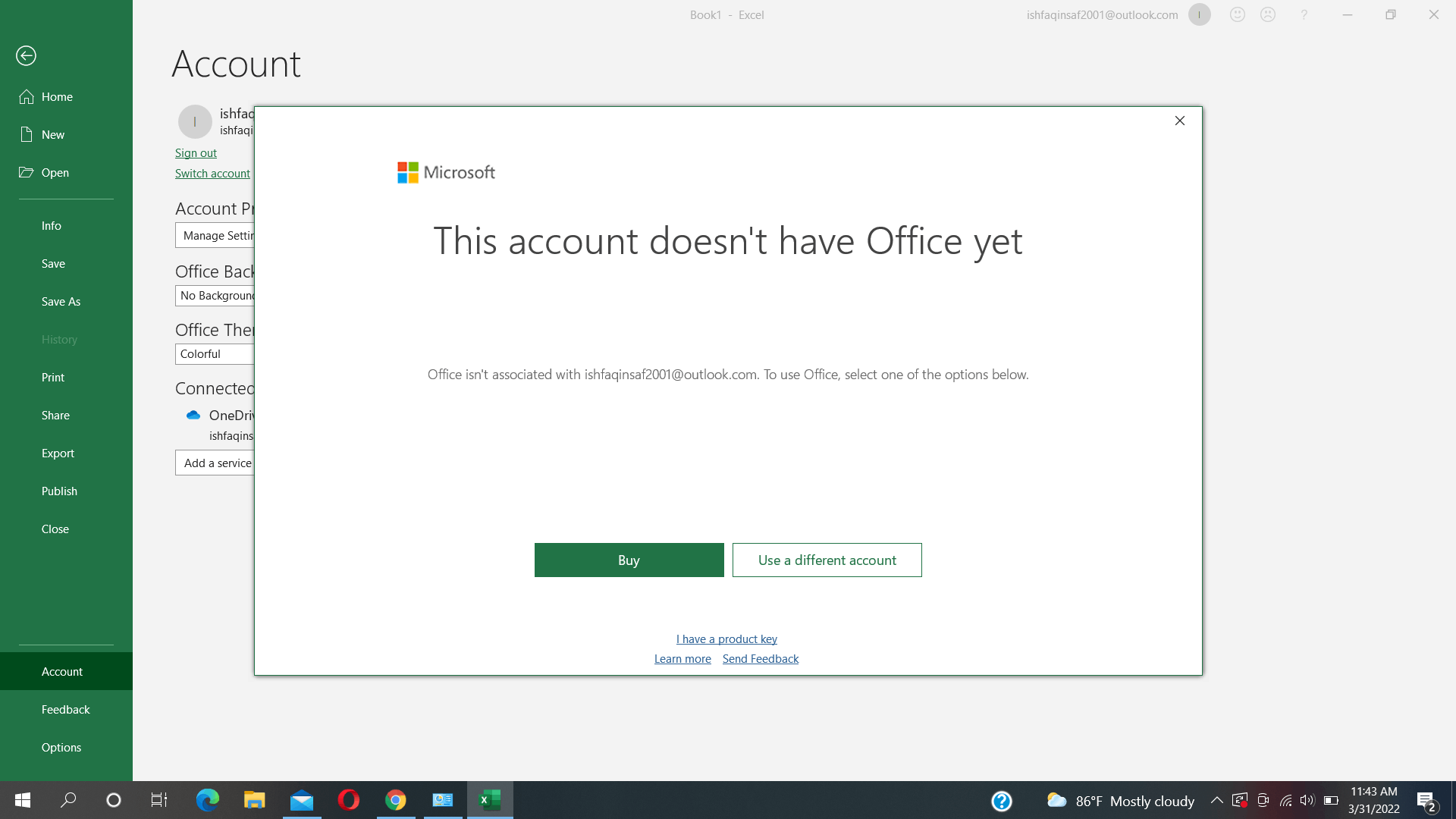The height and width of the screenshot is (819, 1456).
Task: Close the Microsoft dialog with X
Action: point(1179,121)
